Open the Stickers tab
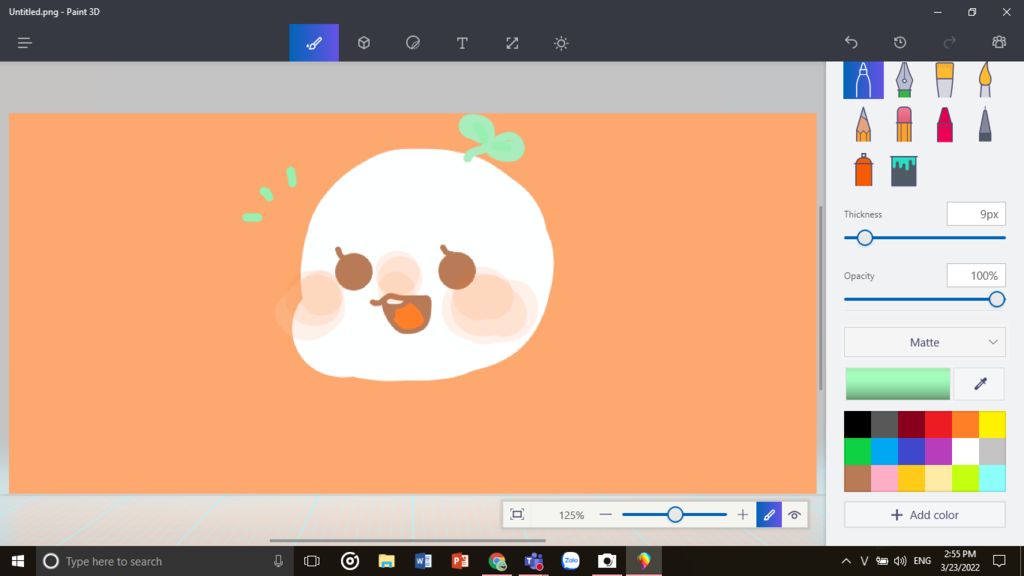 click(x=413, y=43)
